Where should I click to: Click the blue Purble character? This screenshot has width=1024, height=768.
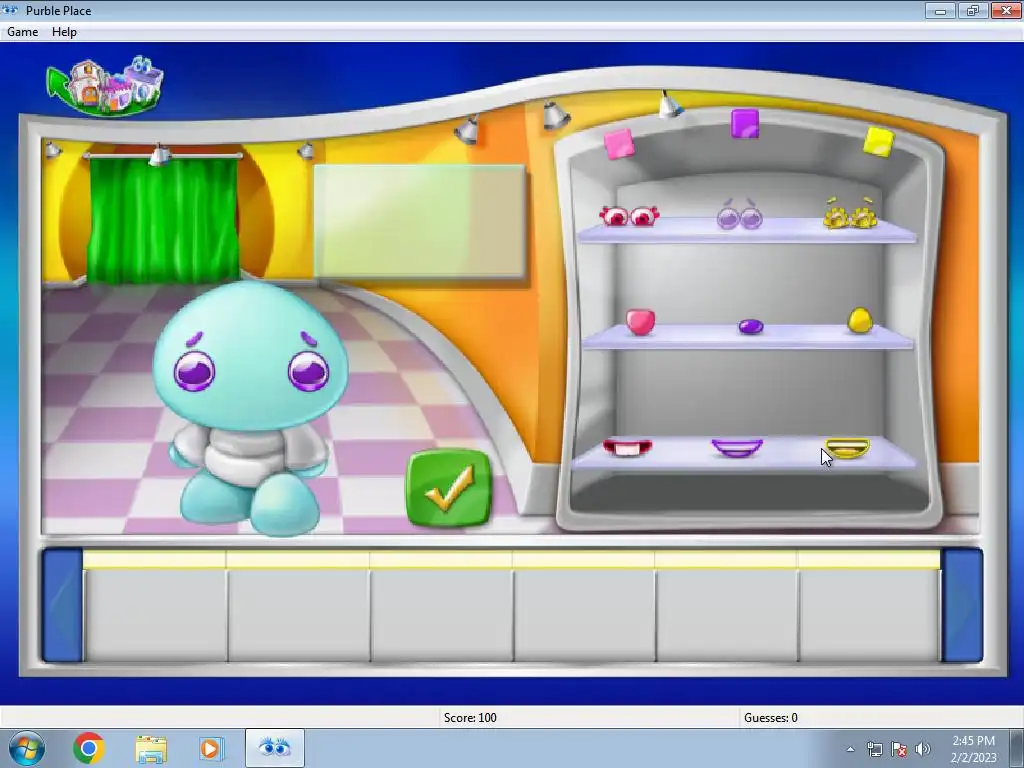click(250, 408)
